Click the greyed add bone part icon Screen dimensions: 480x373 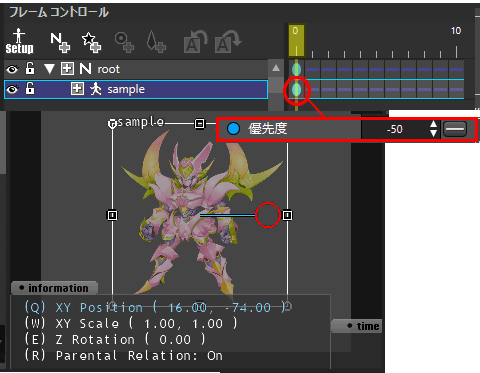pyautogui.click(x=156, y=42)
